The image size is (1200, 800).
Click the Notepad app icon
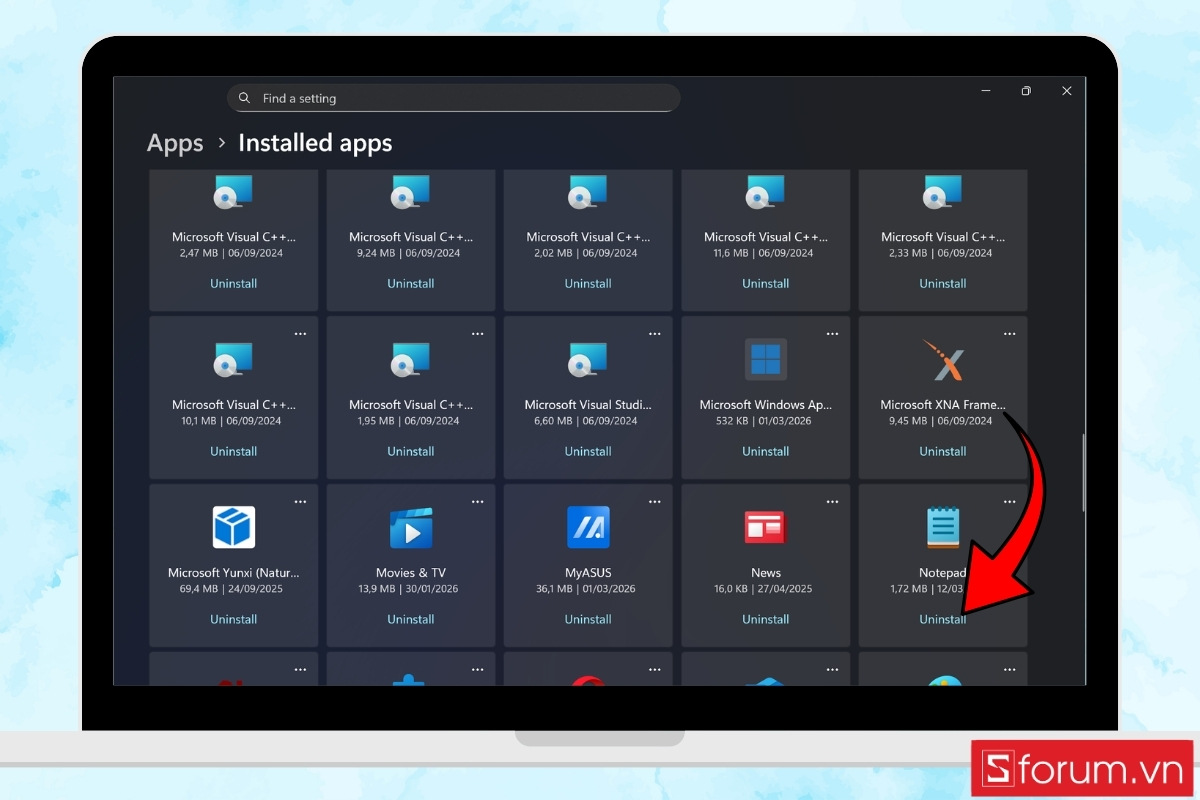(x=943, y=527)
